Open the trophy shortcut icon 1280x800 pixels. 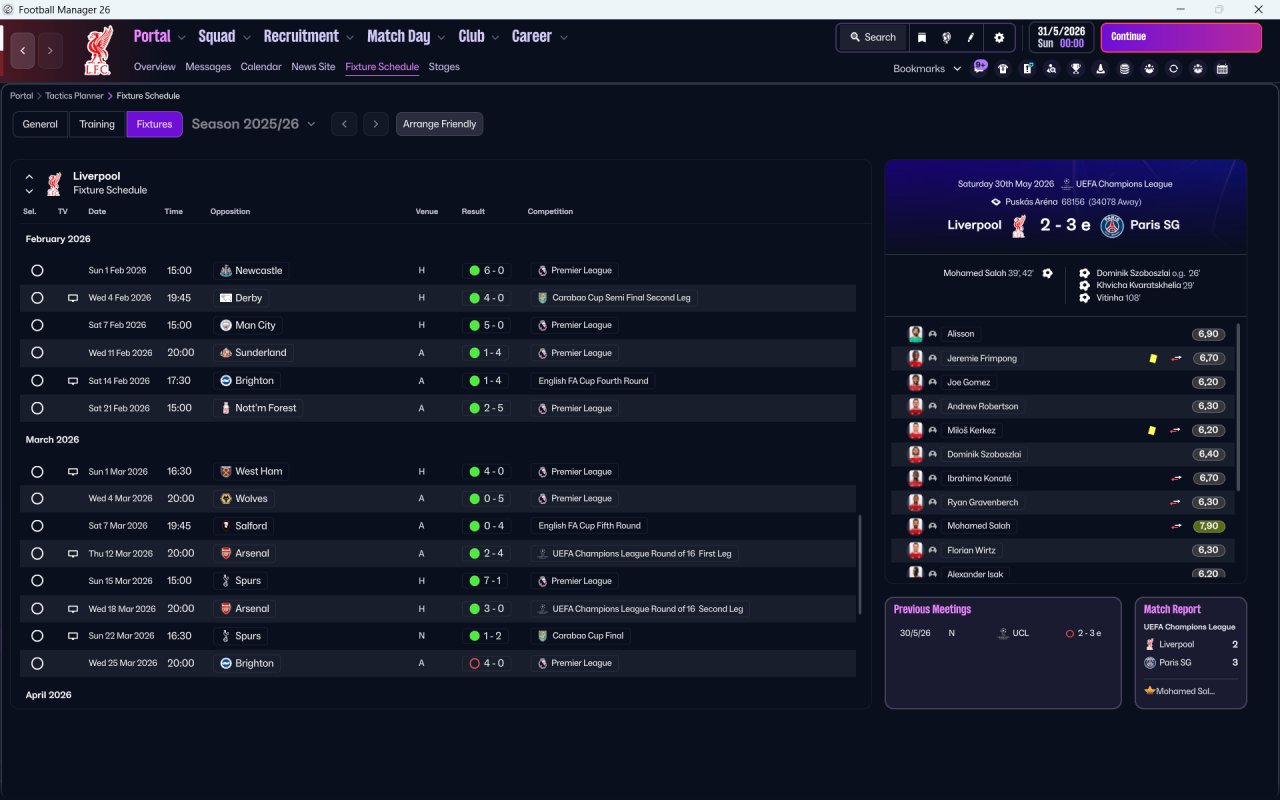(x=1076, y=69)
